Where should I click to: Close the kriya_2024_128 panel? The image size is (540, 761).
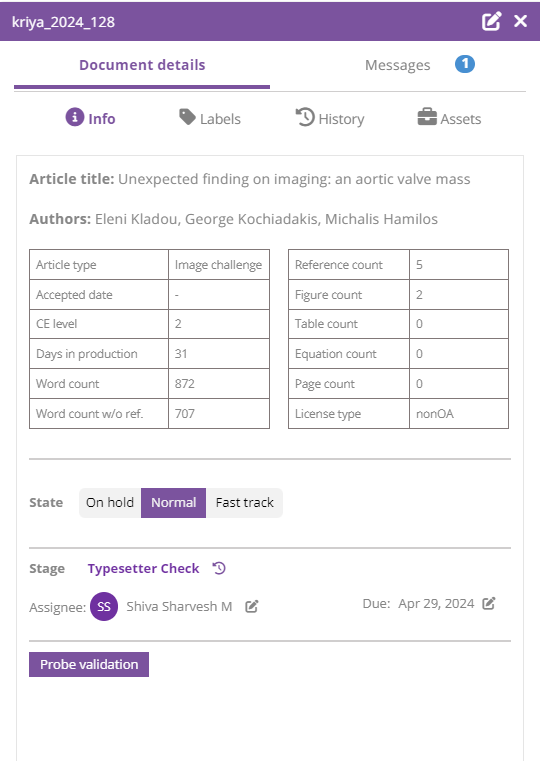coord(521,21)
